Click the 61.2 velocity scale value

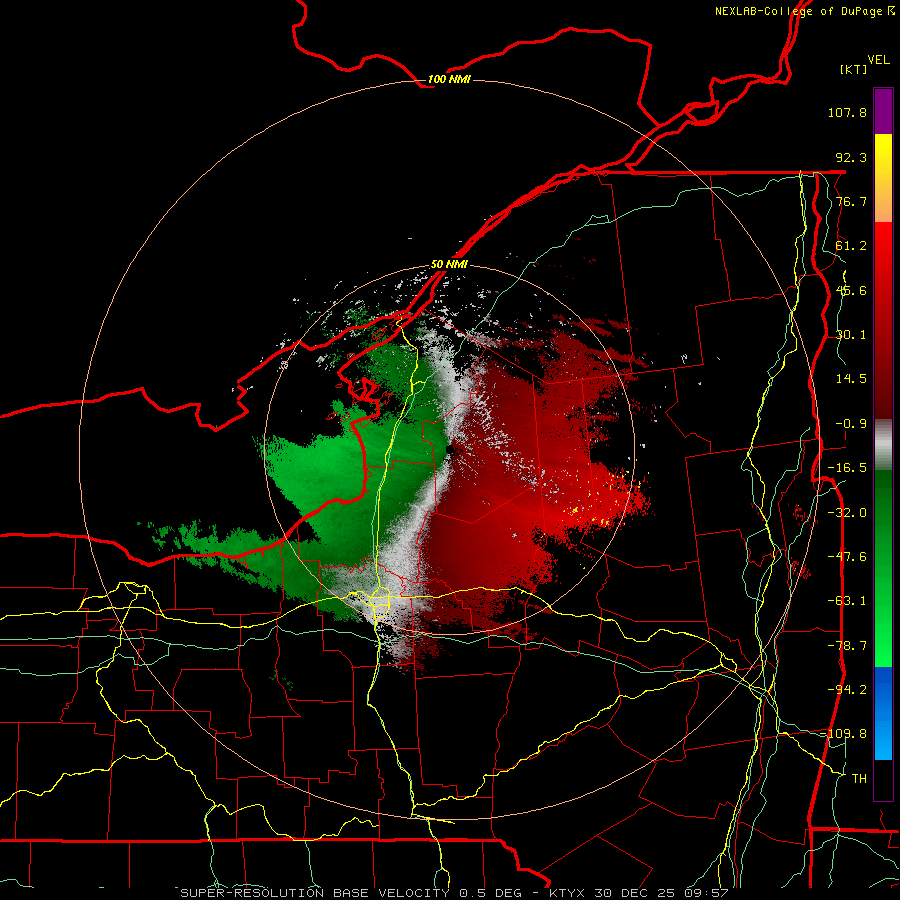851,246
